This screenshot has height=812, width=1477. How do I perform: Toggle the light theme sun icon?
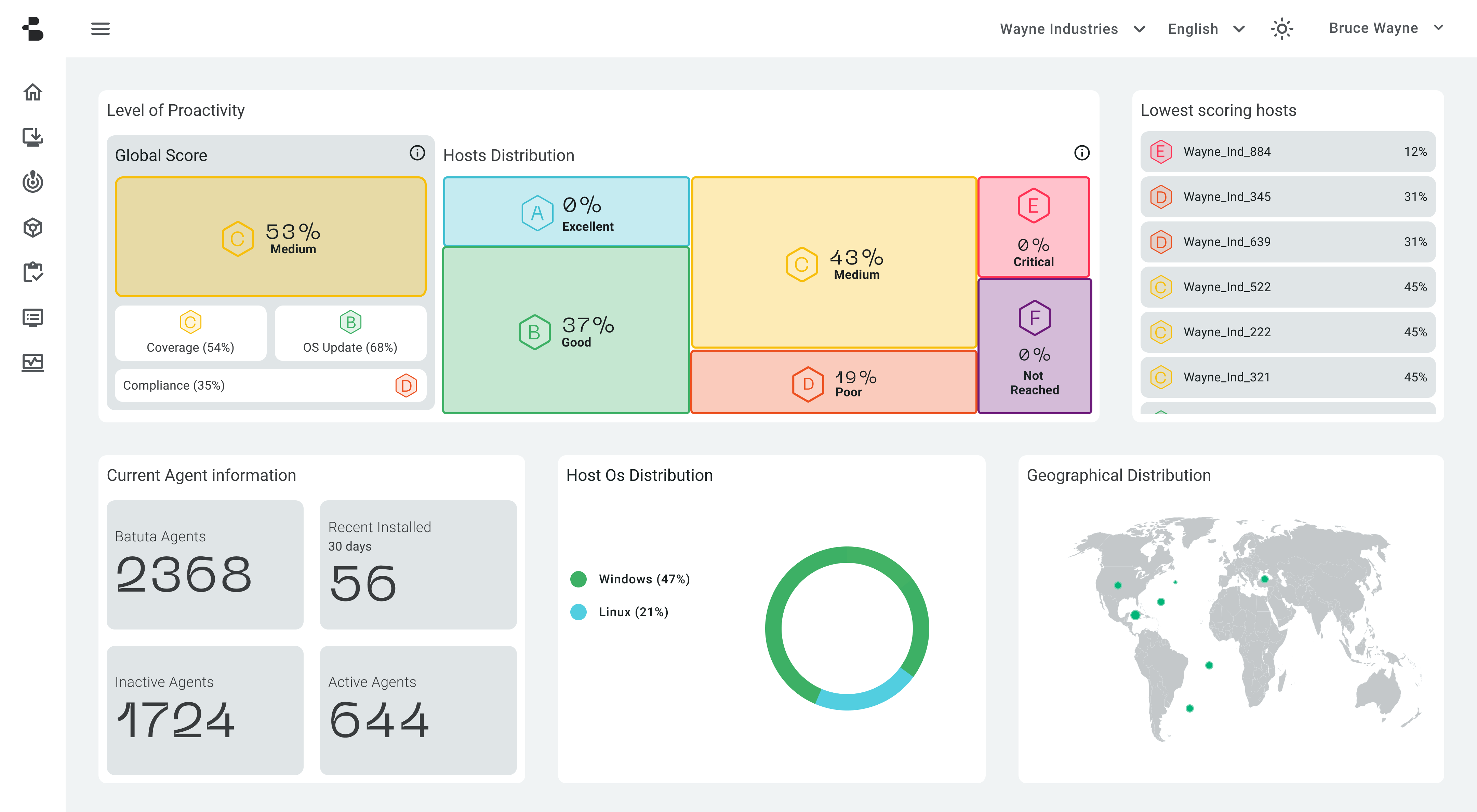pos(1281,29)
